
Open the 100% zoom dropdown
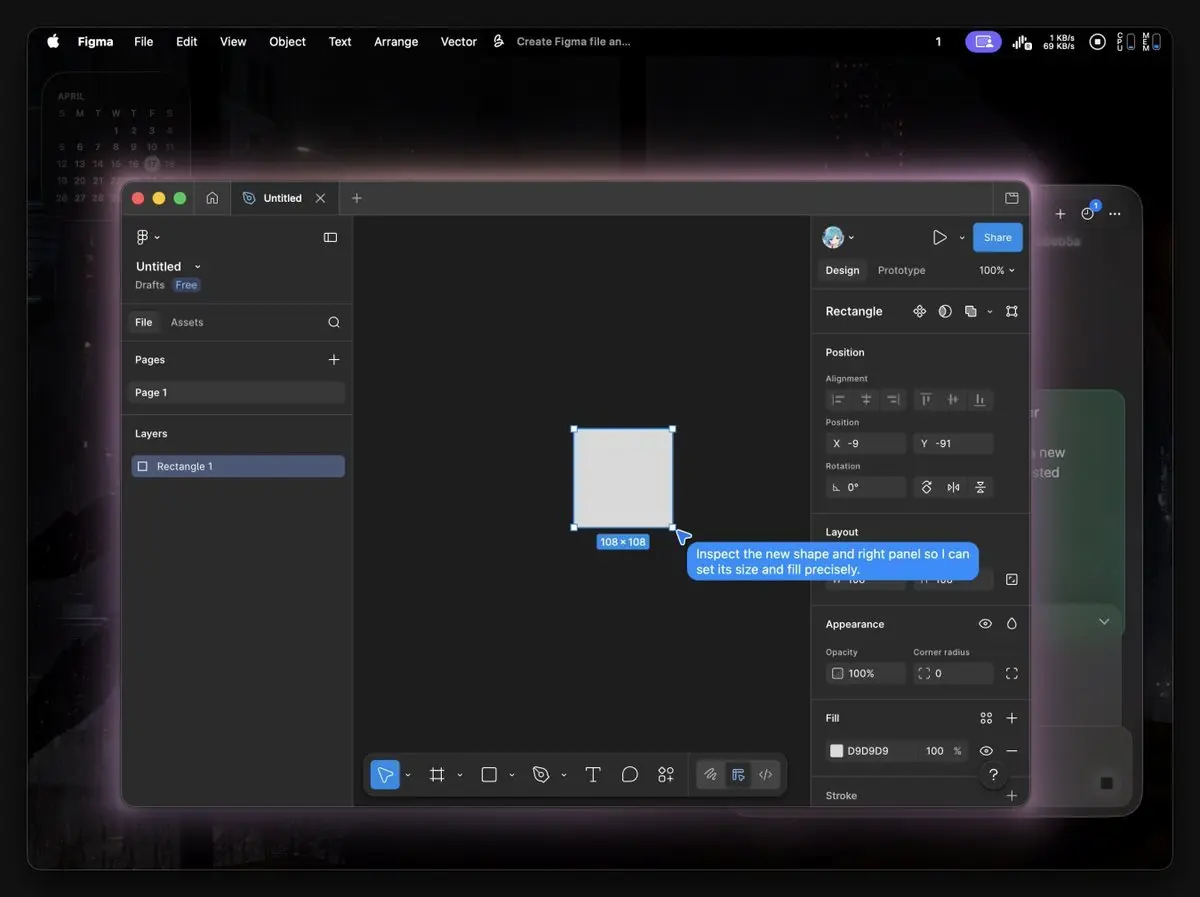(x=996, y=270)
